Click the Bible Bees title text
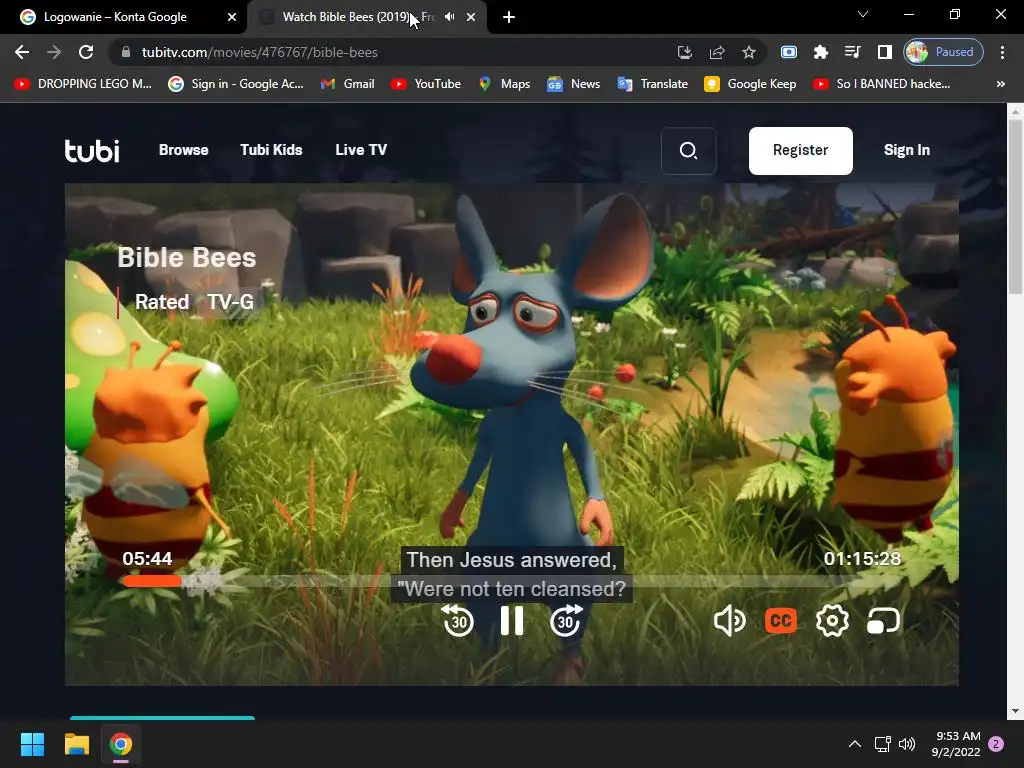Screen dimensions: 1024x768 click(187, 257)
